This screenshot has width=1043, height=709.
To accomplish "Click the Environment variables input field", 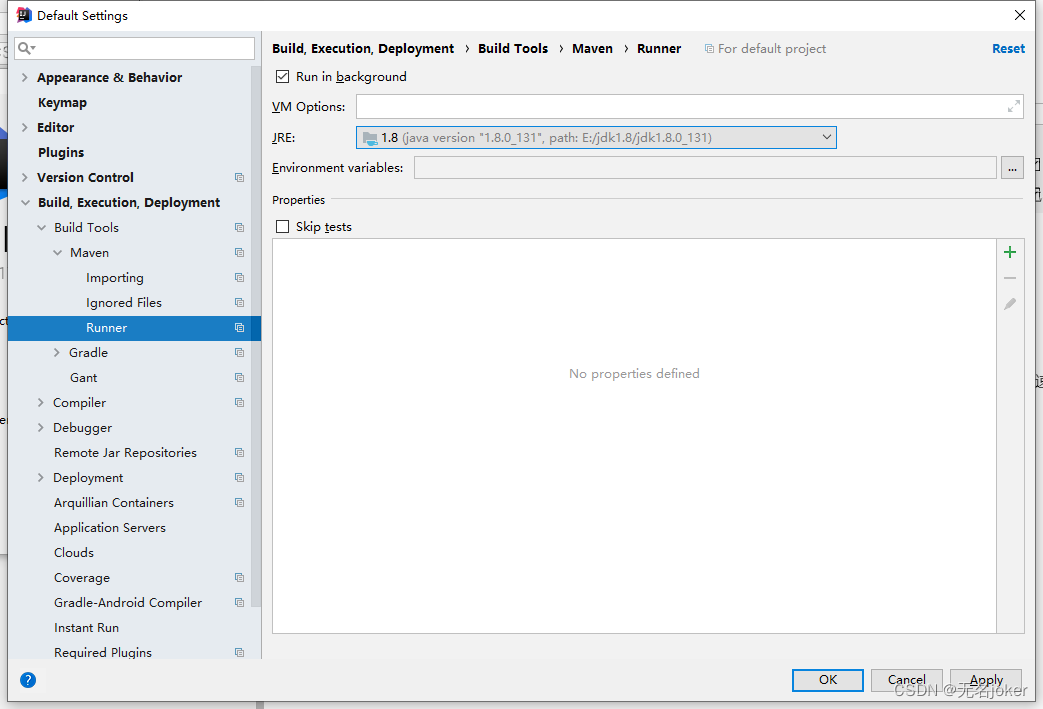I will click(705, 168).
